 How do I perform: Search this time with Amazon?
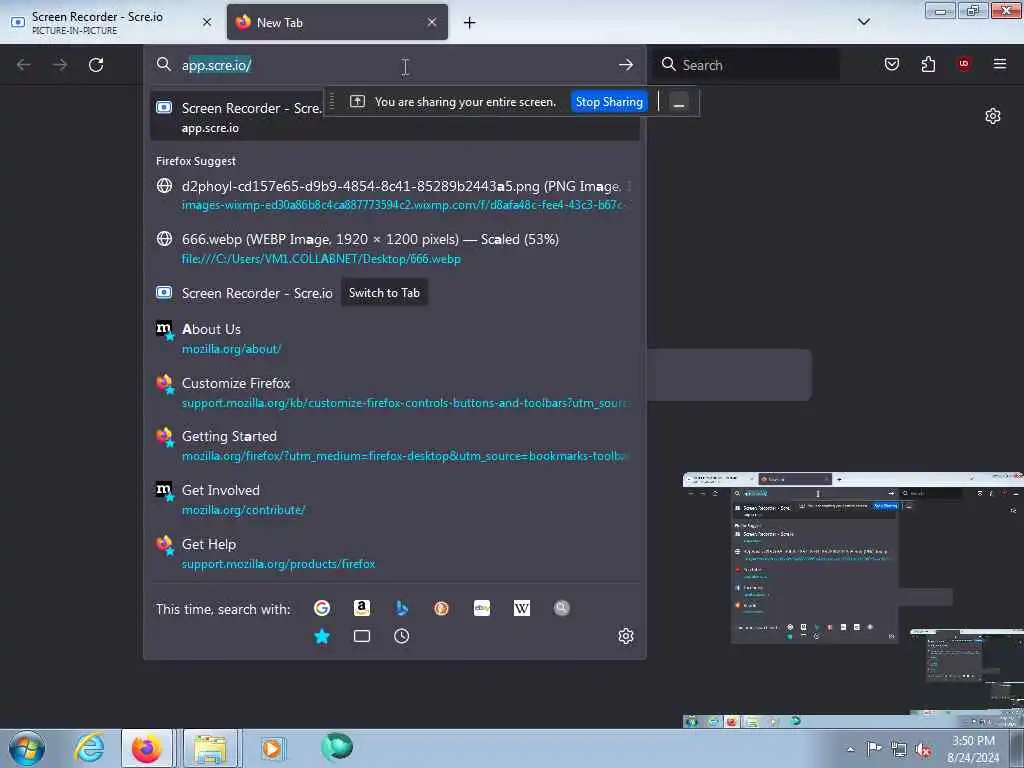(362, 608)
